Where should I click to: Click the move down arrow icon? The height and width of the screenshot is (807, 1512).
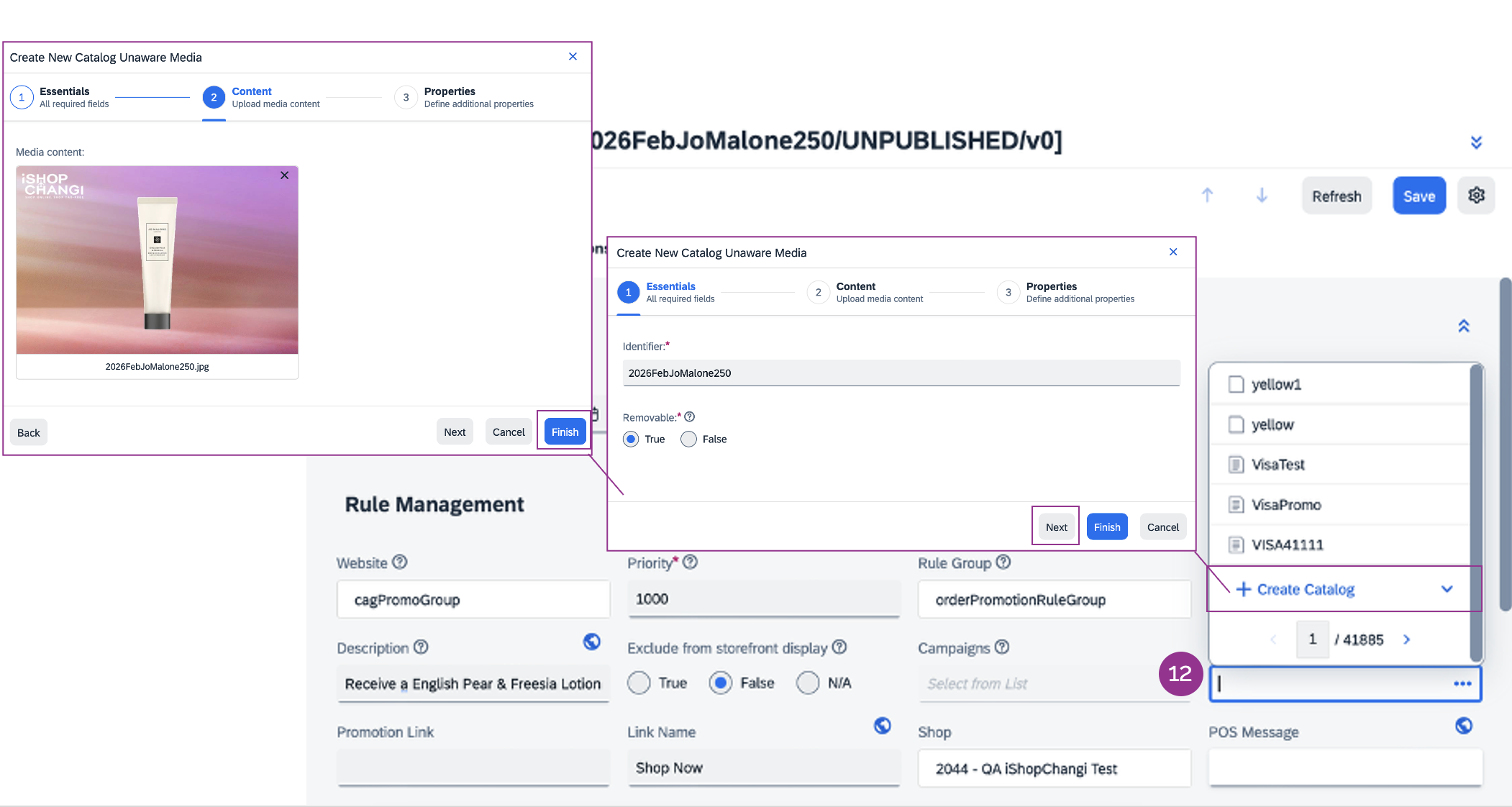[x=1262, y=196]
